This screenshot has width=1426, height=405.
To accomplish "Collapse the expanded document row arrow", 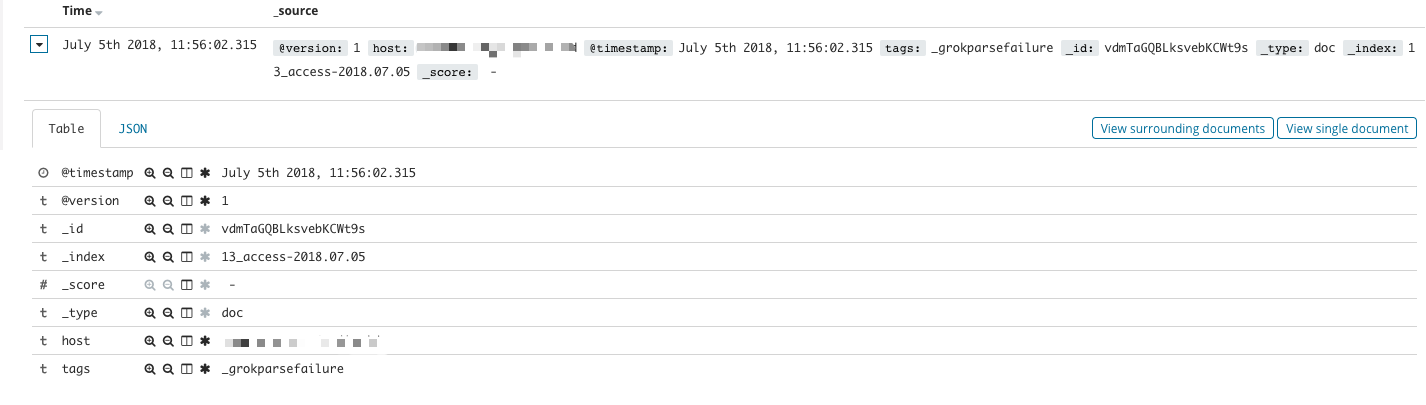I will [x=39, y=45].
